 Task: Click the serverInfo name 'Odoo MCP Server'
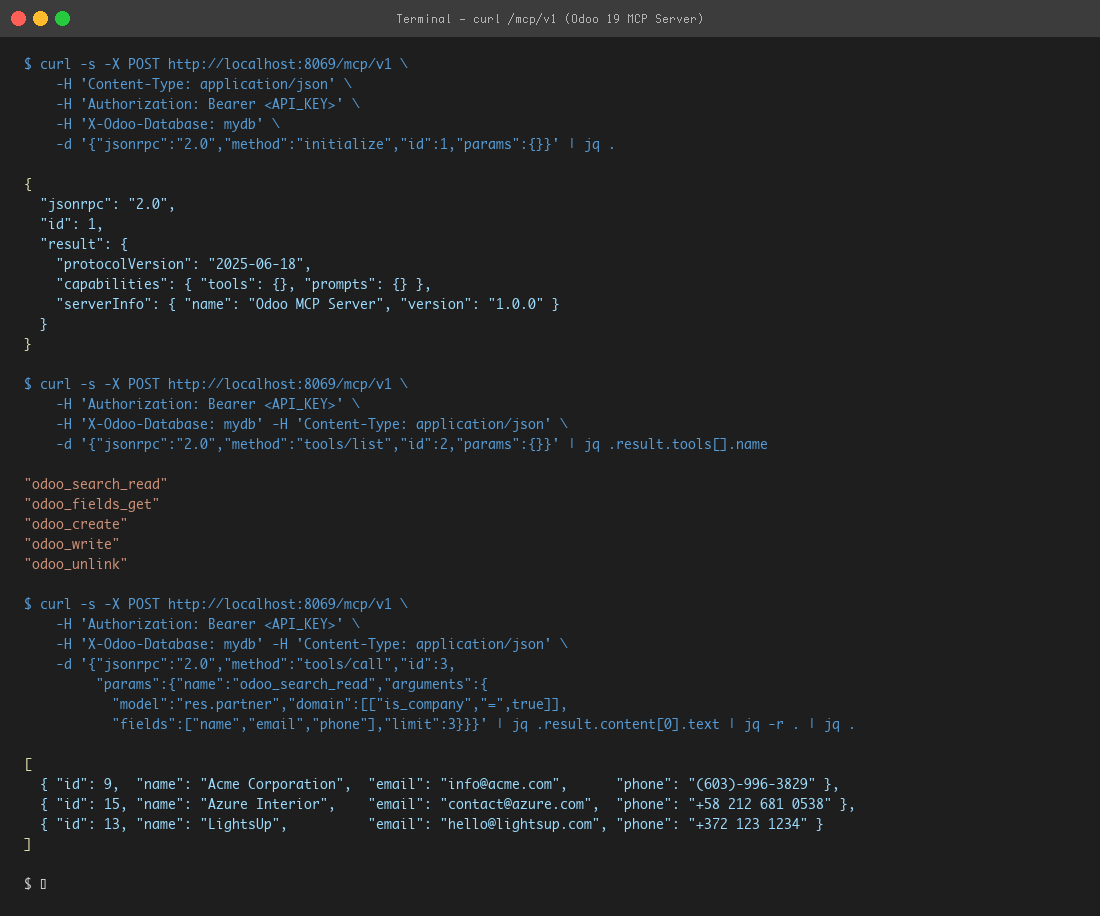click(316, 304)
